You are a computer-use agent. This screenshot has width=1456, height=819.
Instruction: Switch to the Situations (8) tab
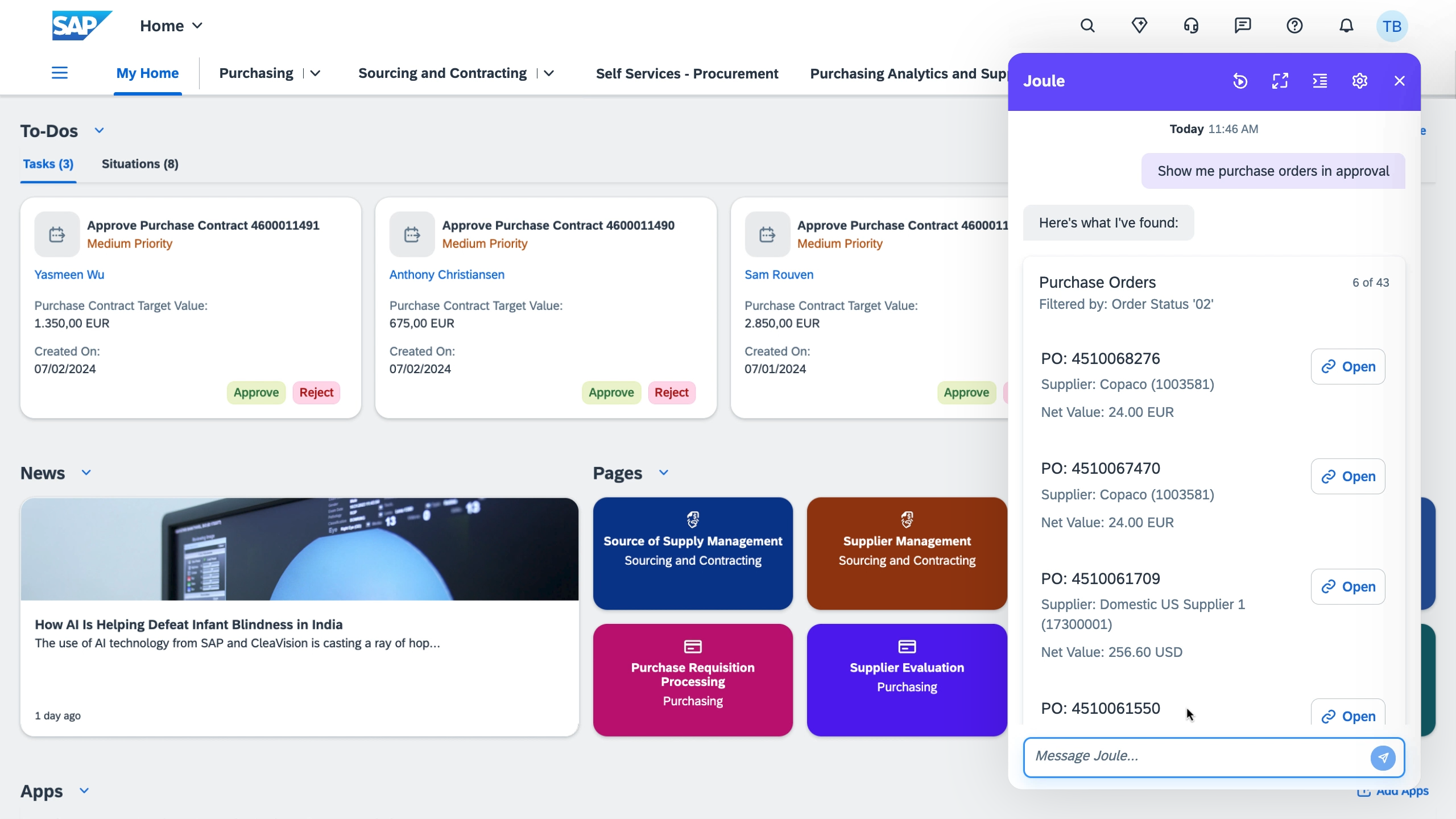click(x=140, y=164)
